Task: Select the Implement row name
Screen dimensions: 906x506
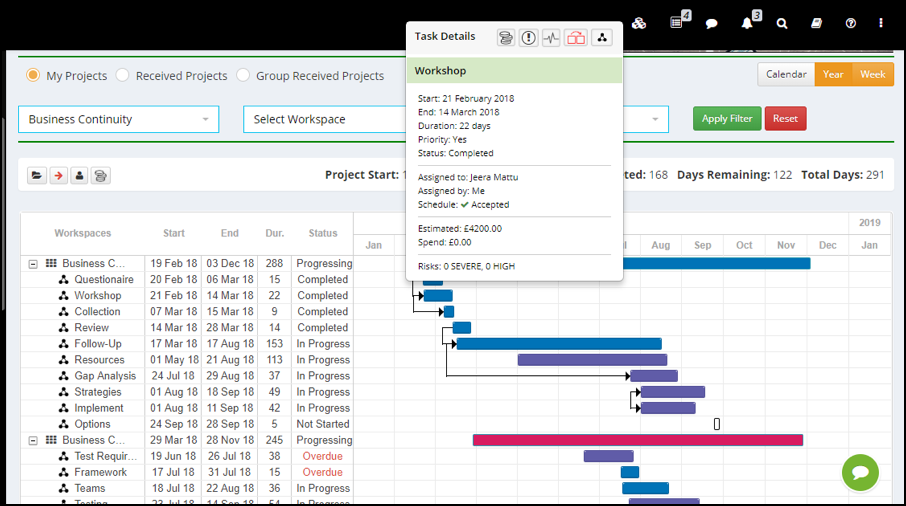Action: pos(99,408)
